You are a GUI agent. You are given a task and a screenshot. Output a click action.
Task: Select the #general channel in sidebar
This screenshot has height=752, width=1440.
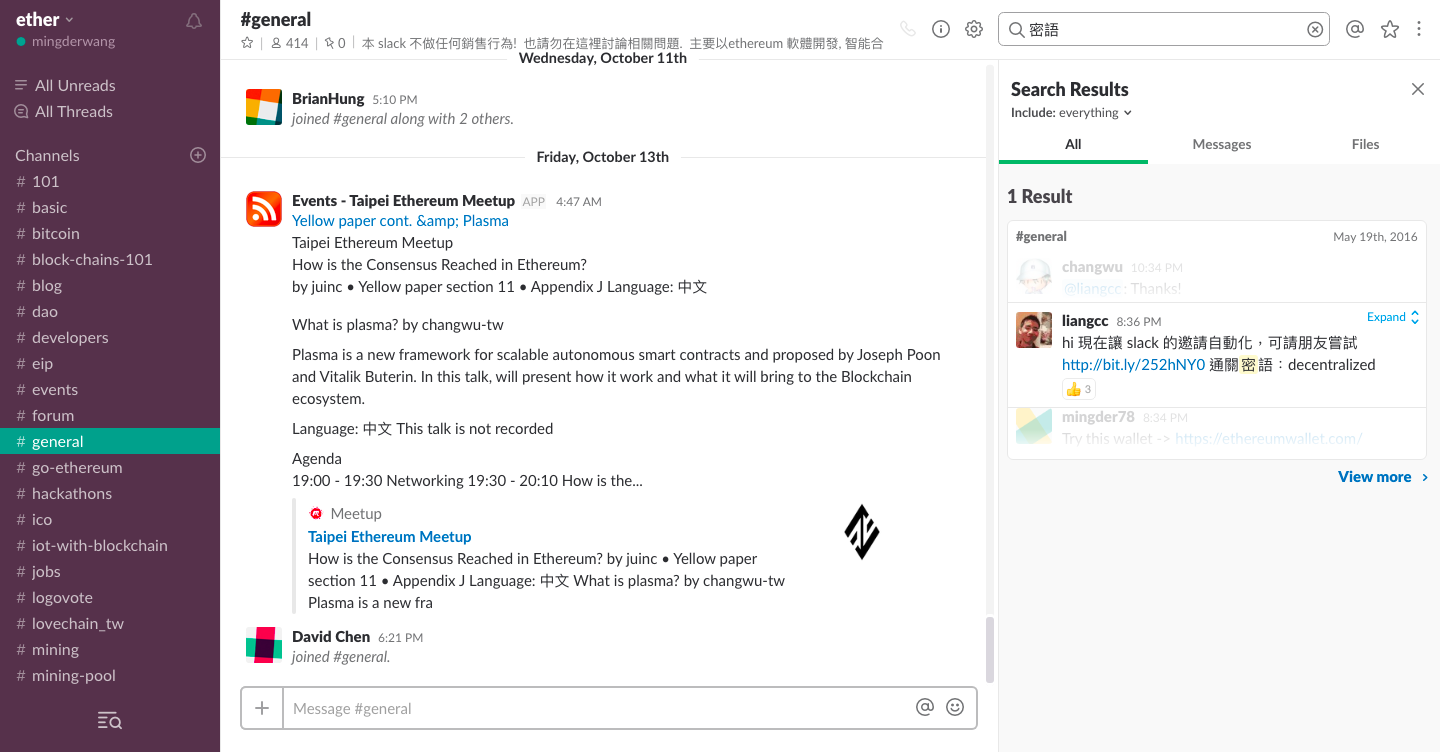(x=110, y=441)
